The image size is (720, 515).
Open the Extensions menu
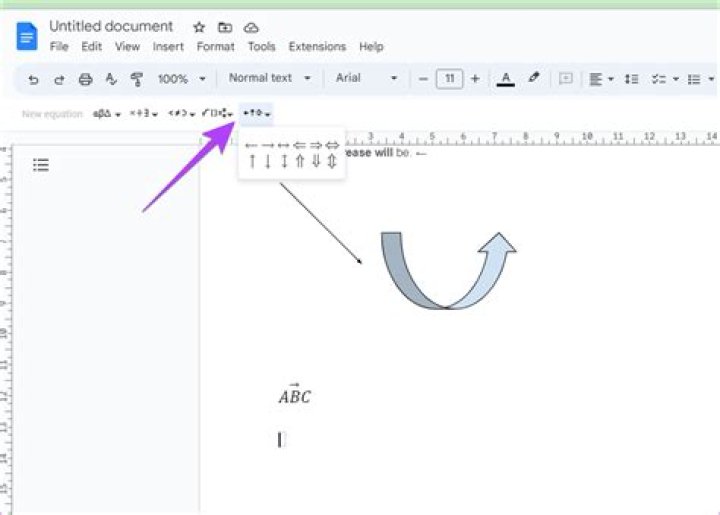(x=317, y=46)
